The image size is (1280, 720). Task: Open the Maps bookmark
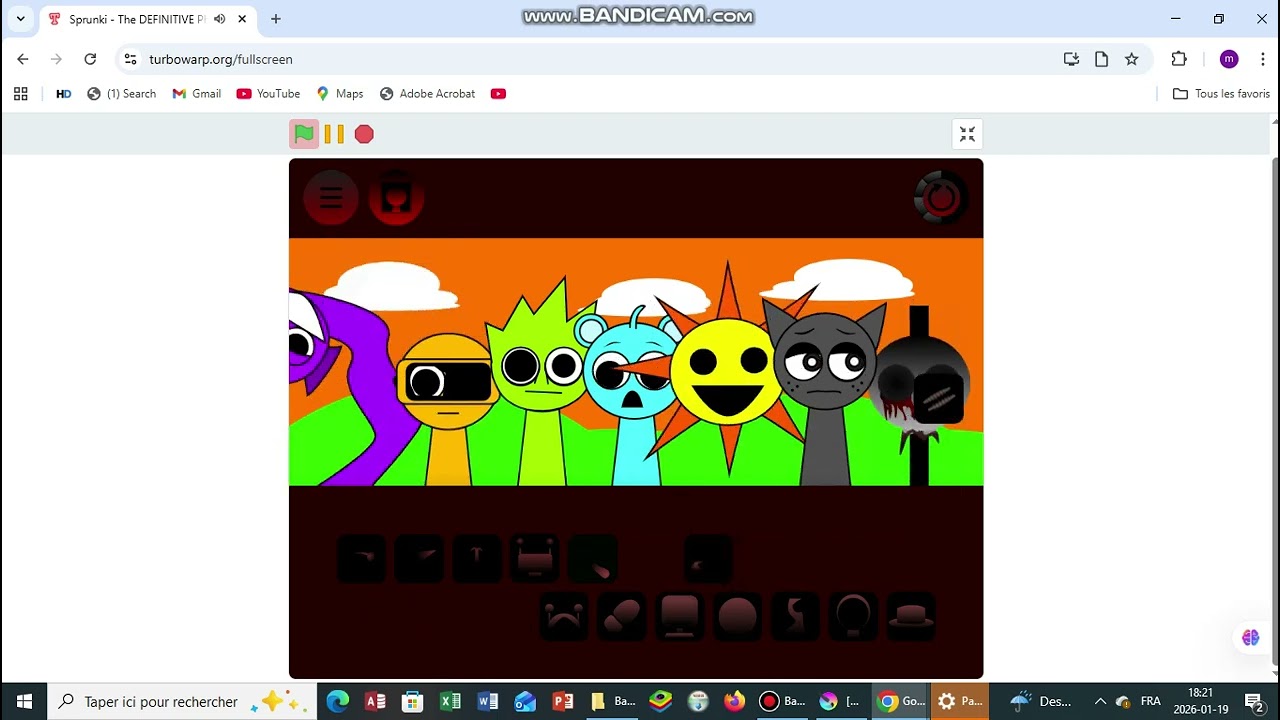coord(340,94)
